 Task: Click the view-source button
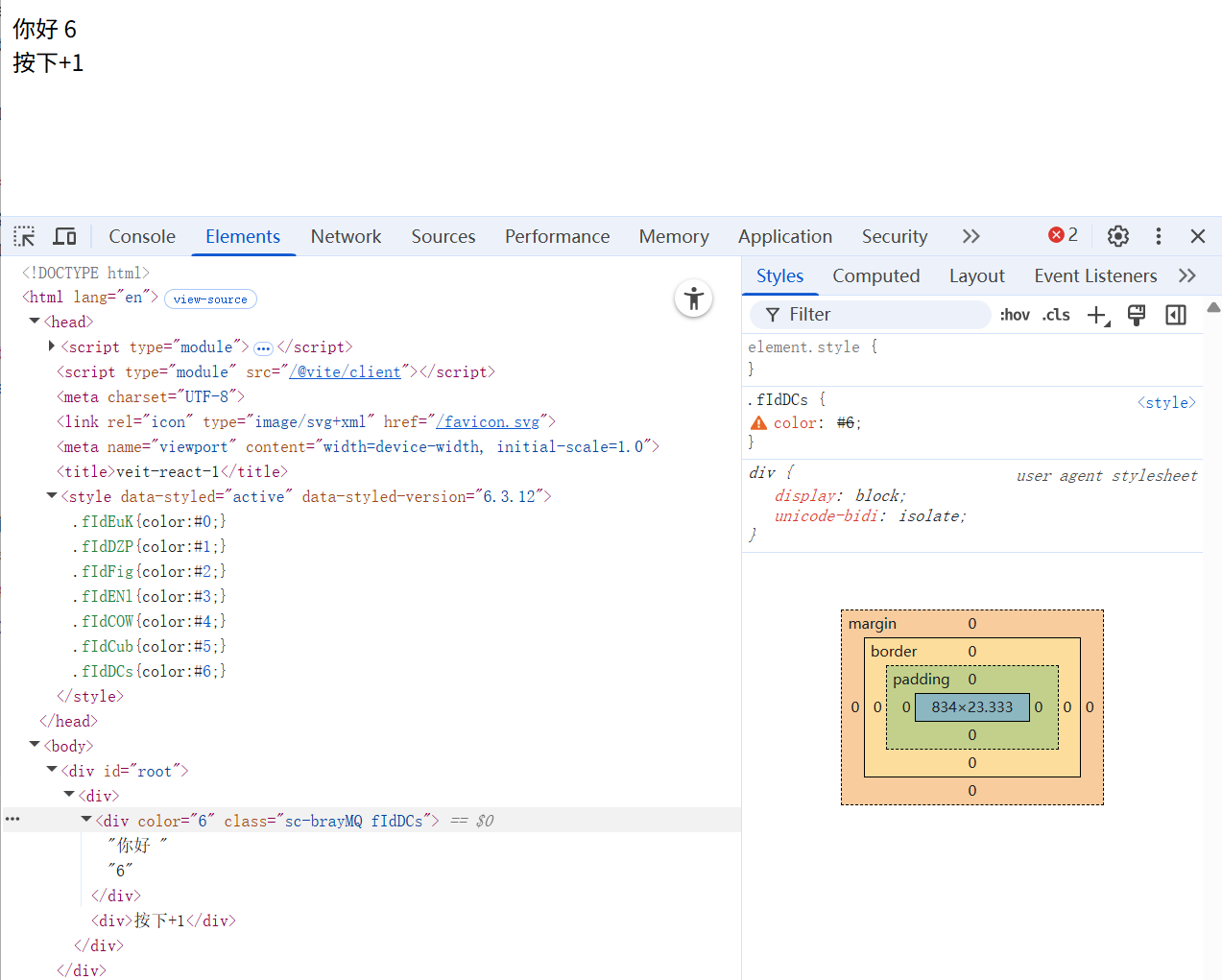click(x=210, y=299)
